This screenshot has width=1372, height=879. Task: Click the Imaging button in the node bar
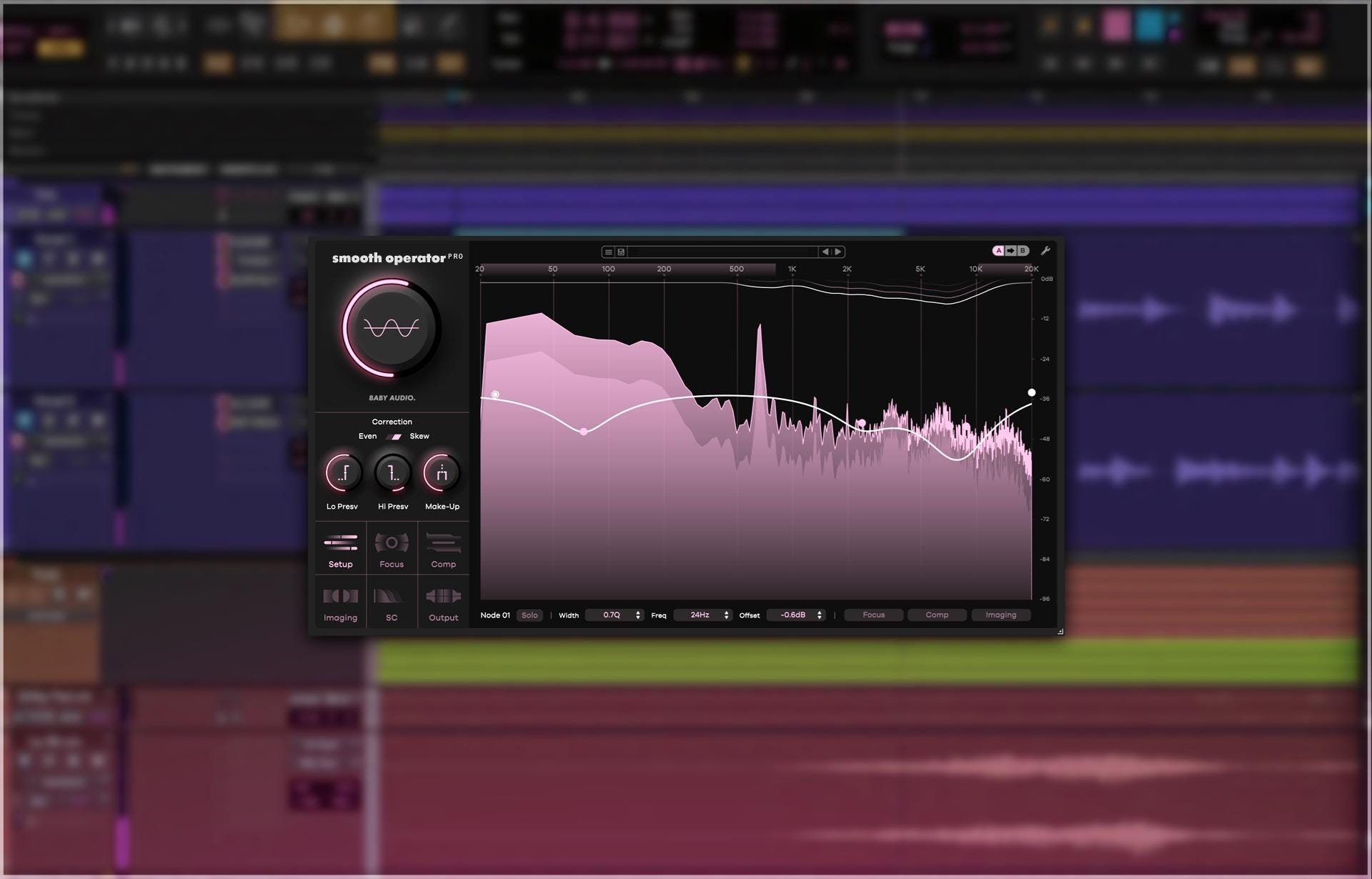(x=1000, y=615)
